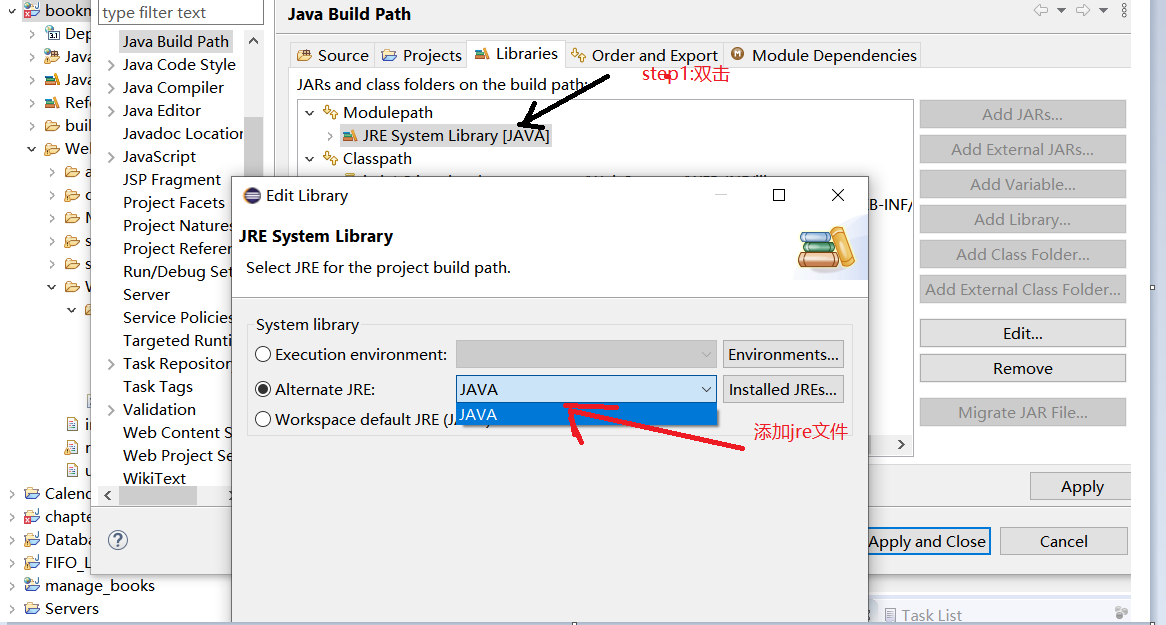The height and width of the screenshot is (625, 1166).
Task: Select Workspace default JRE radio button
Action: pyautogui.click(x=262, y=420)
